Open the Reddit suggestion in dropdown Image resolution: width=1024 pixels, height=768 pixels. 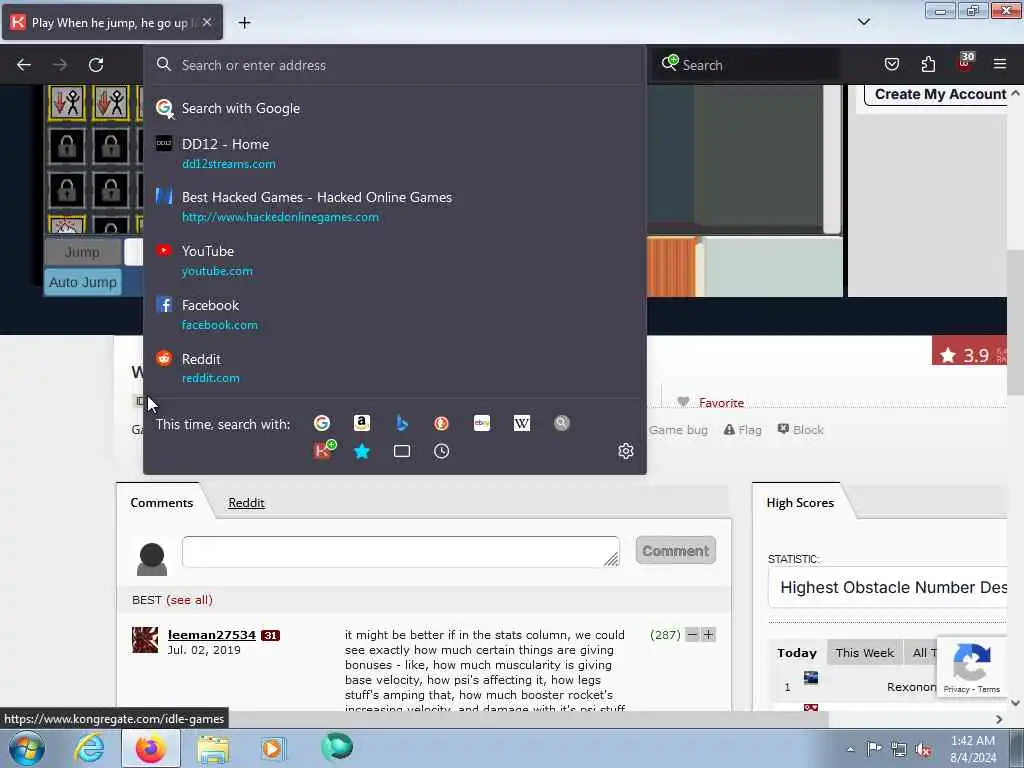tap(394, 368)
